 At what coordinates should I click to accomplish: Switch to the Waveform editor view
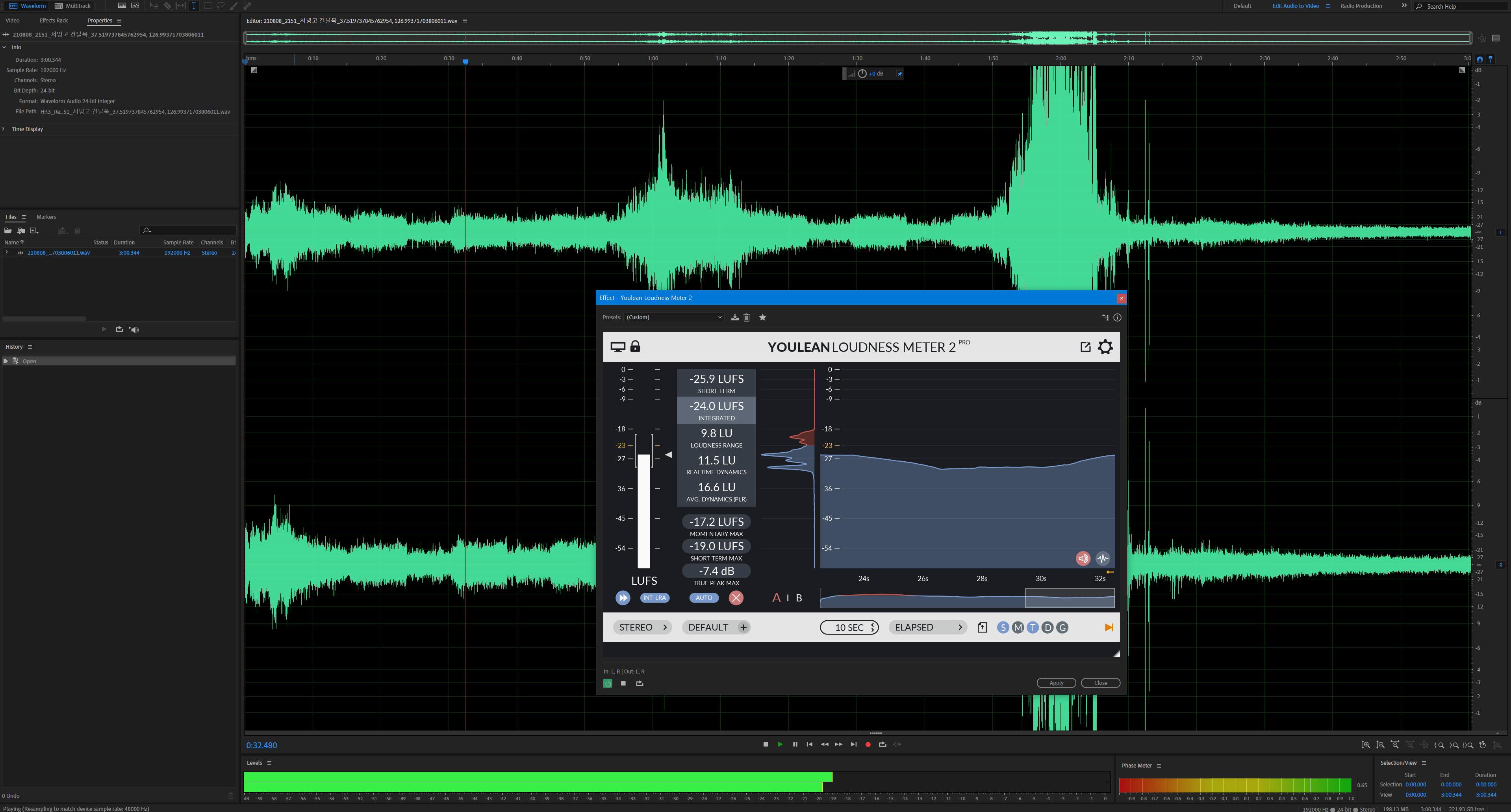[27, 6]
